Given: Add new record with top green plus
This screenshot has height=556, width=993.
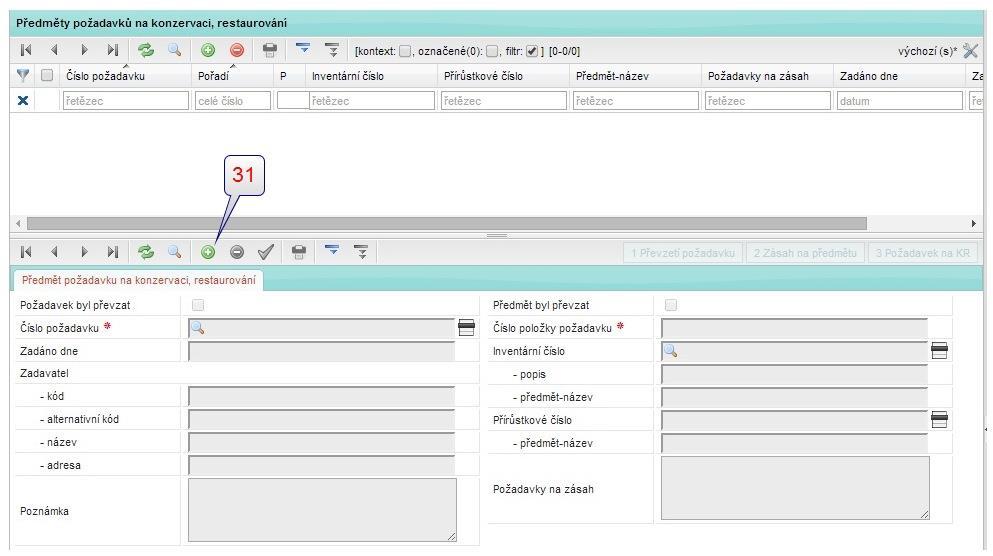Looking at the screenshot, I should tap(208, 50).
